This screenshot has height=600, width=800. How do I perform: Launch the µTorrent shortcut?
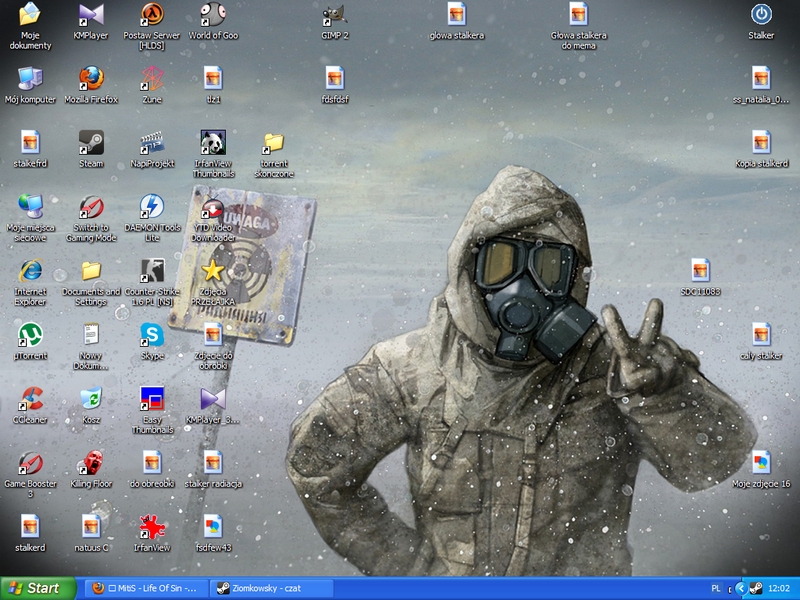pyautogui.click(x=30, y=335)
